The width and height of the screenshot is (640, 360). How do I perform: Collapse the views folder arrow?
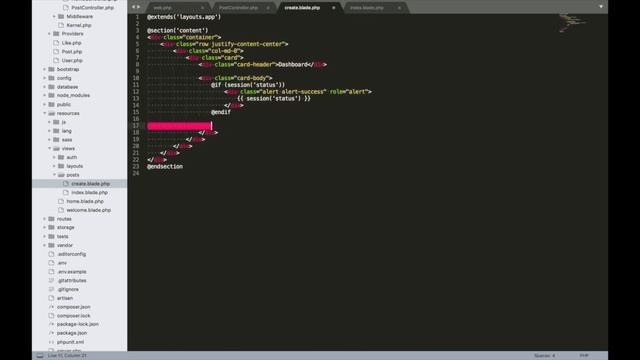(49, 149)
